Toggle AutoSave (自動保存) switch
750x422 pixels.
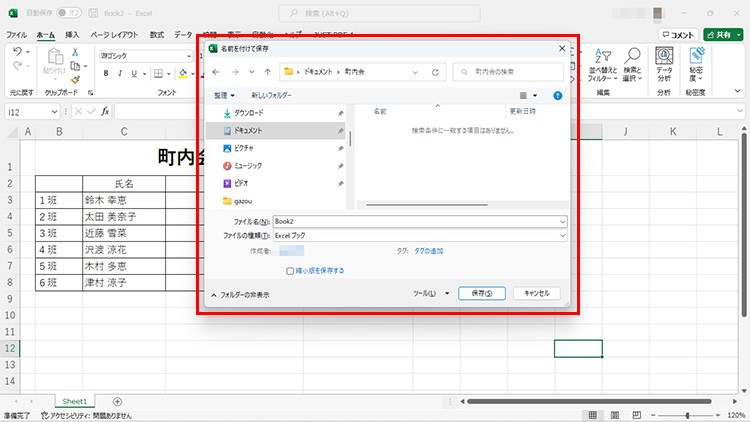tap(70, 12)
